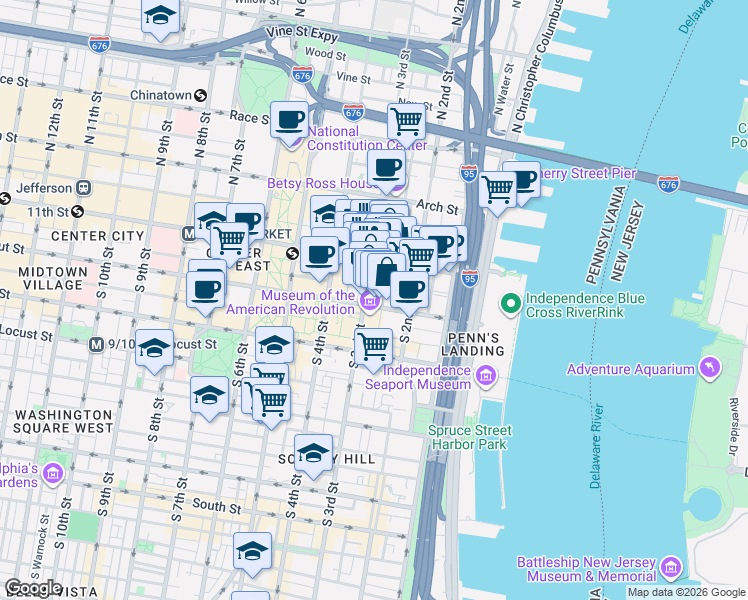
Task: Open the graduation cap marker left of S 6th St
Action: [209, 396]
